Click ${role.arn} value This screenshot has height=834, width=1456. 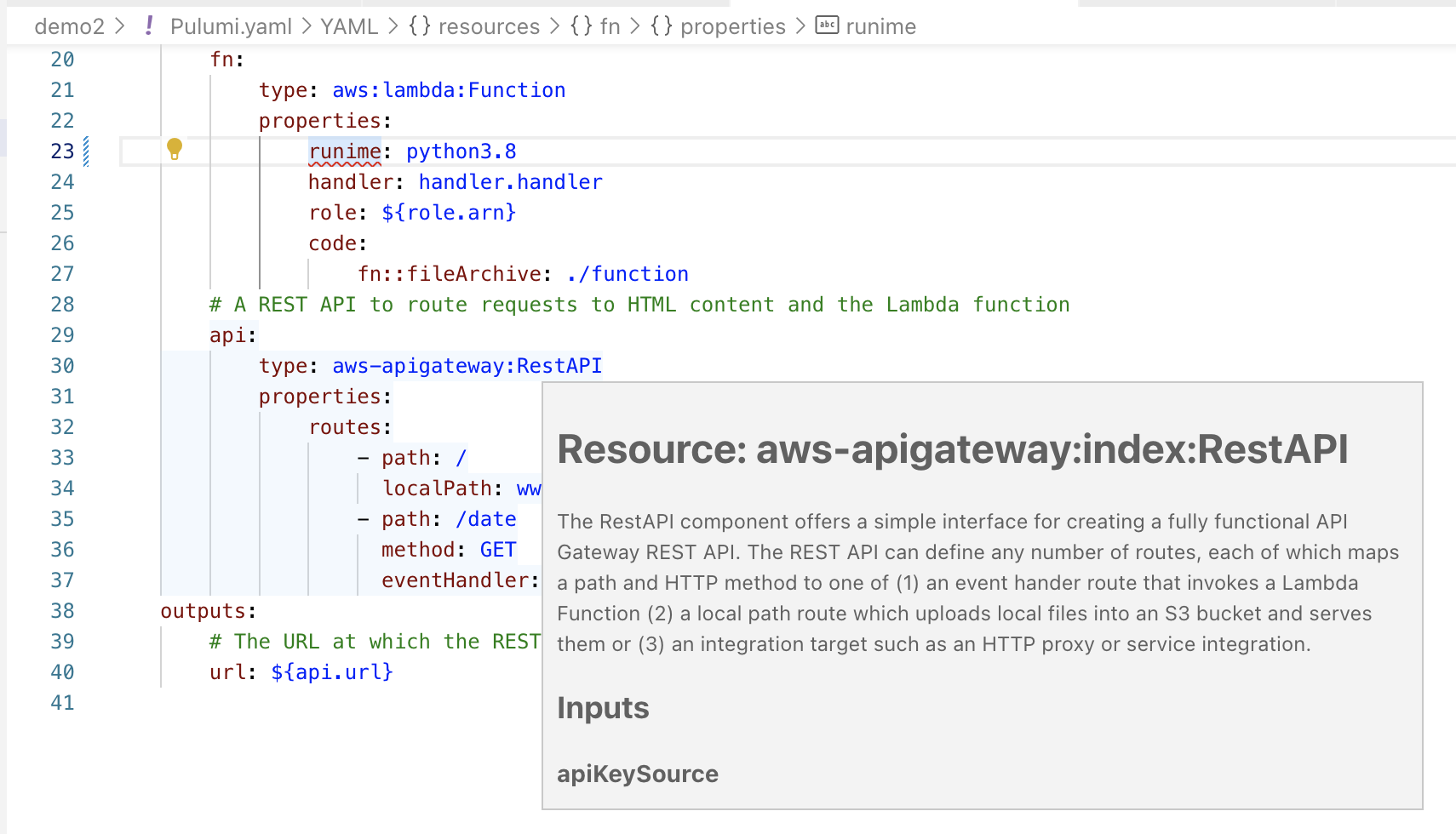[449, 213]
